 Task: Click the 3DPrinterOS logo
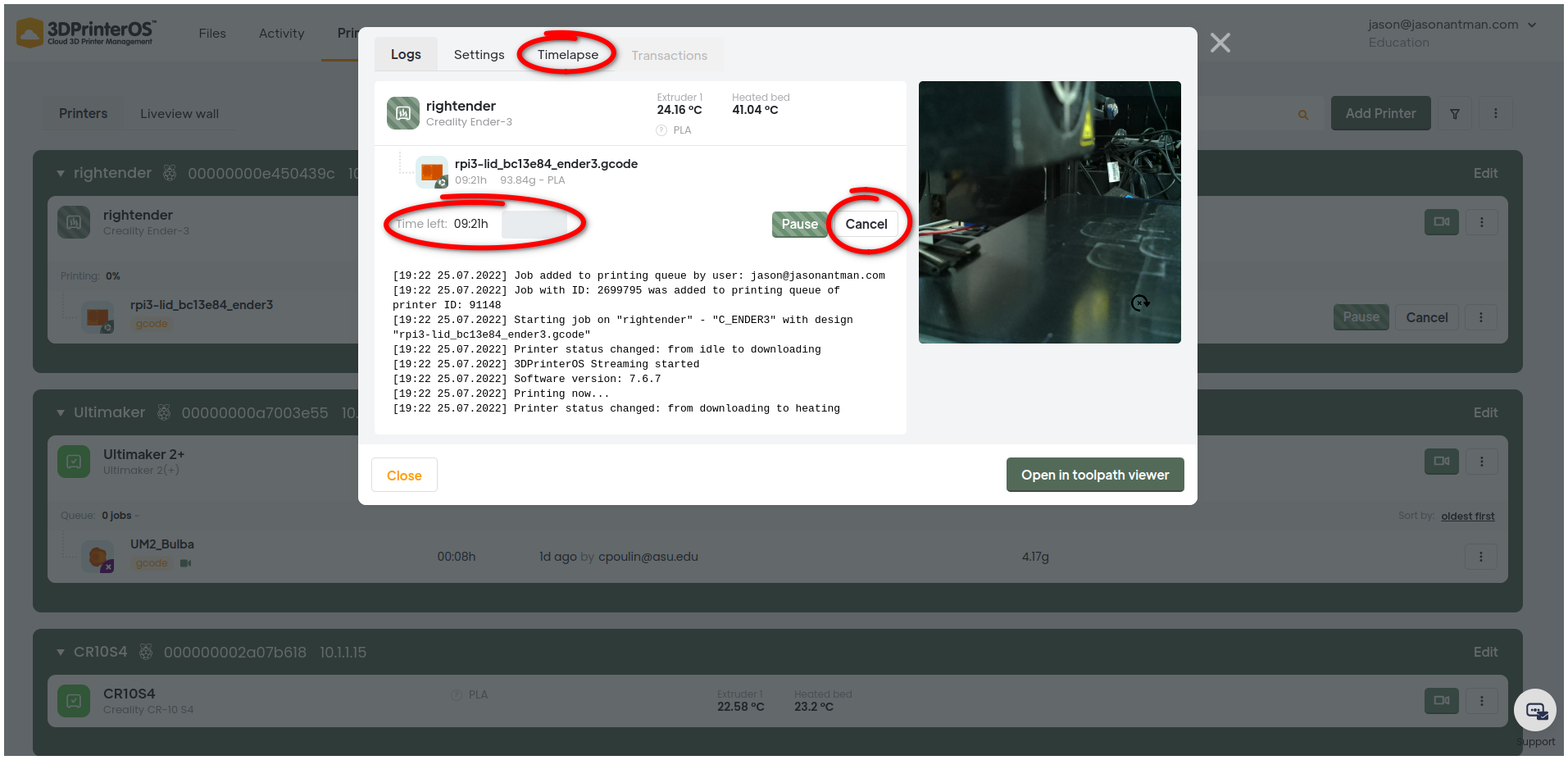coord(86,33)
